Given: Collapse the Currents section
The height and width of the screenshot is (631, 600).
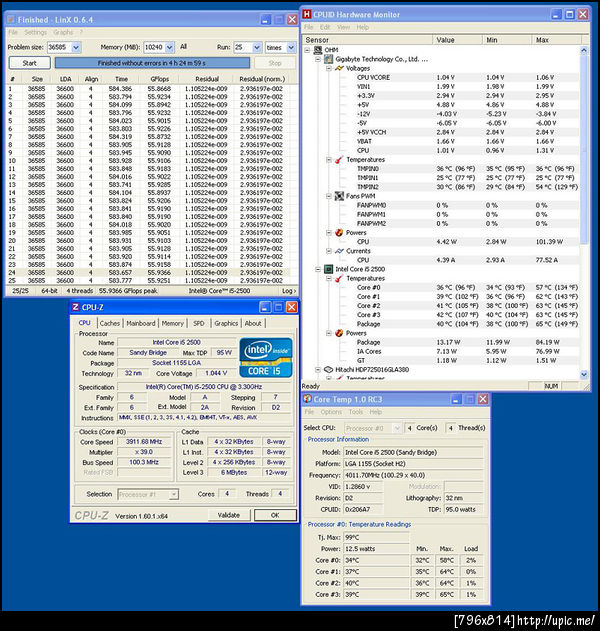Looking at the screenshot, I should point(329,251).
